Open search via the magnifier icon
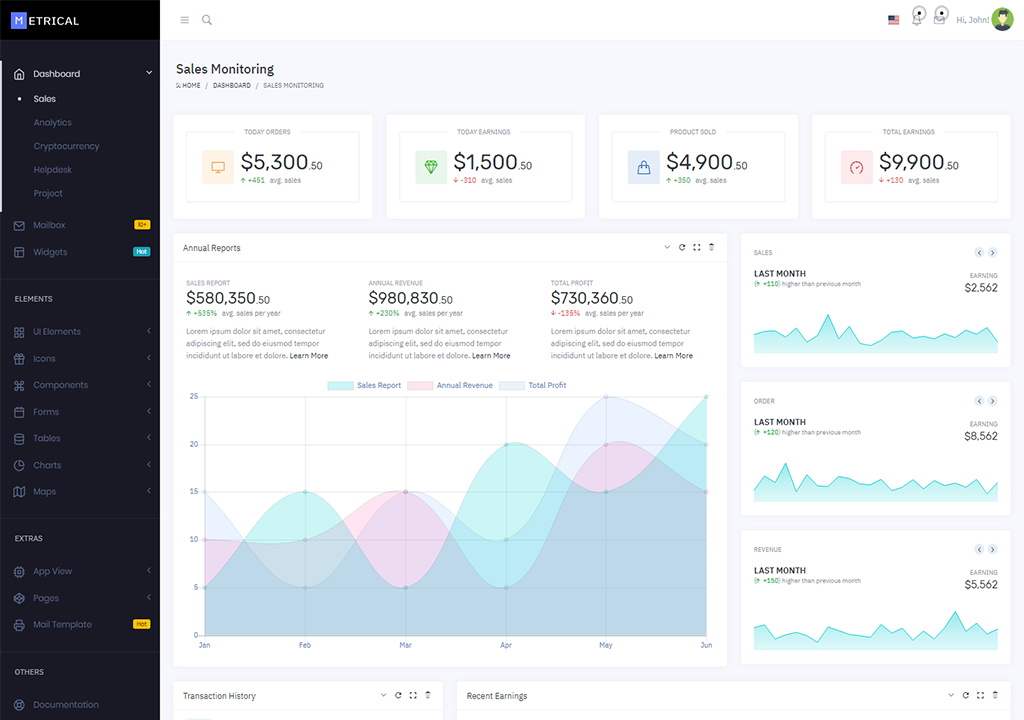 click(x=207, y=20)
